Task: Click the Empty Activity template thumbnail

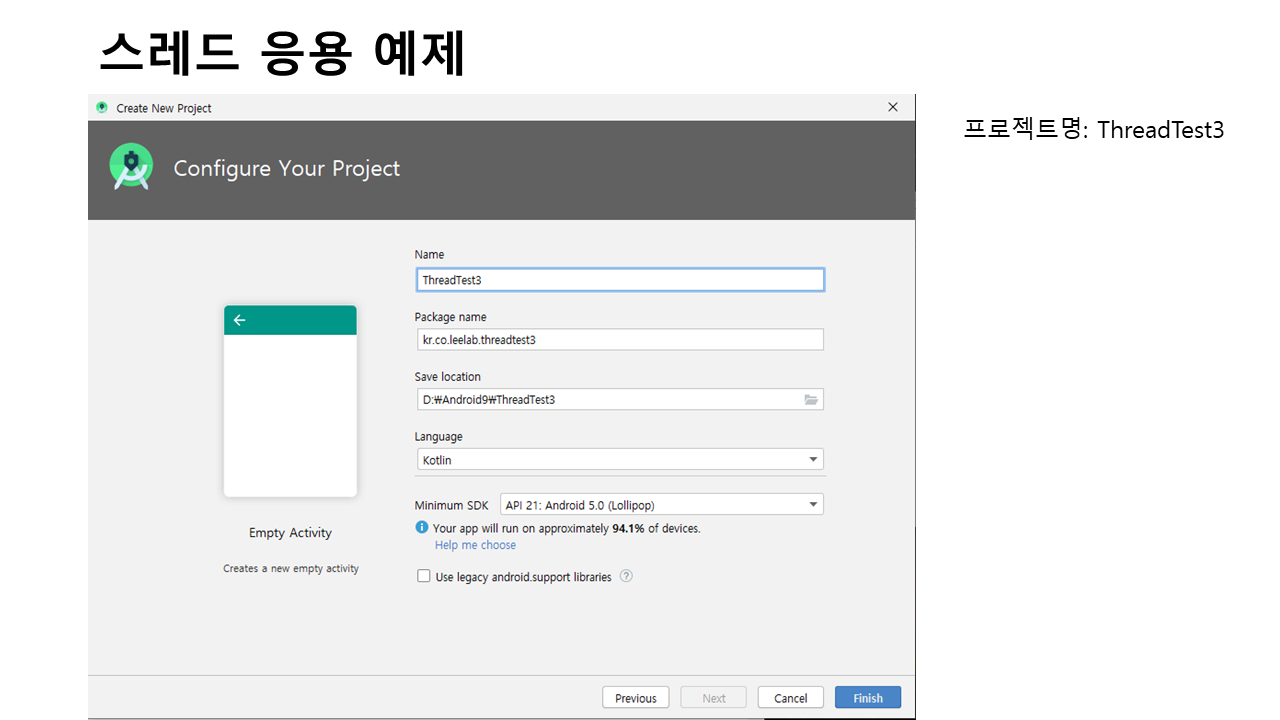Action: 290,401
